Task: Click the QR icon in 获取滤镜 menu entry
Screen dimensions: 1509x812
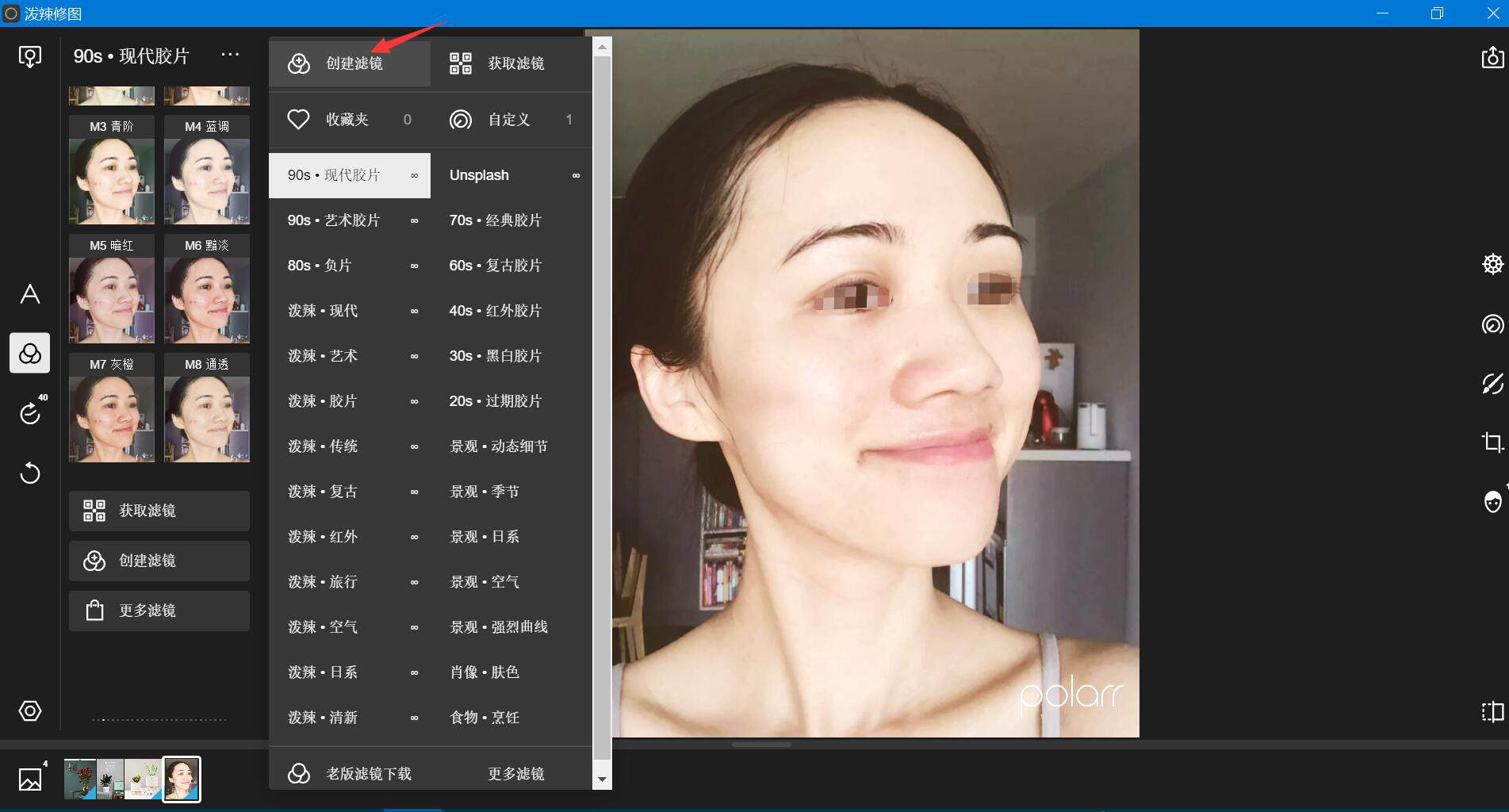Action: point(461,63)
